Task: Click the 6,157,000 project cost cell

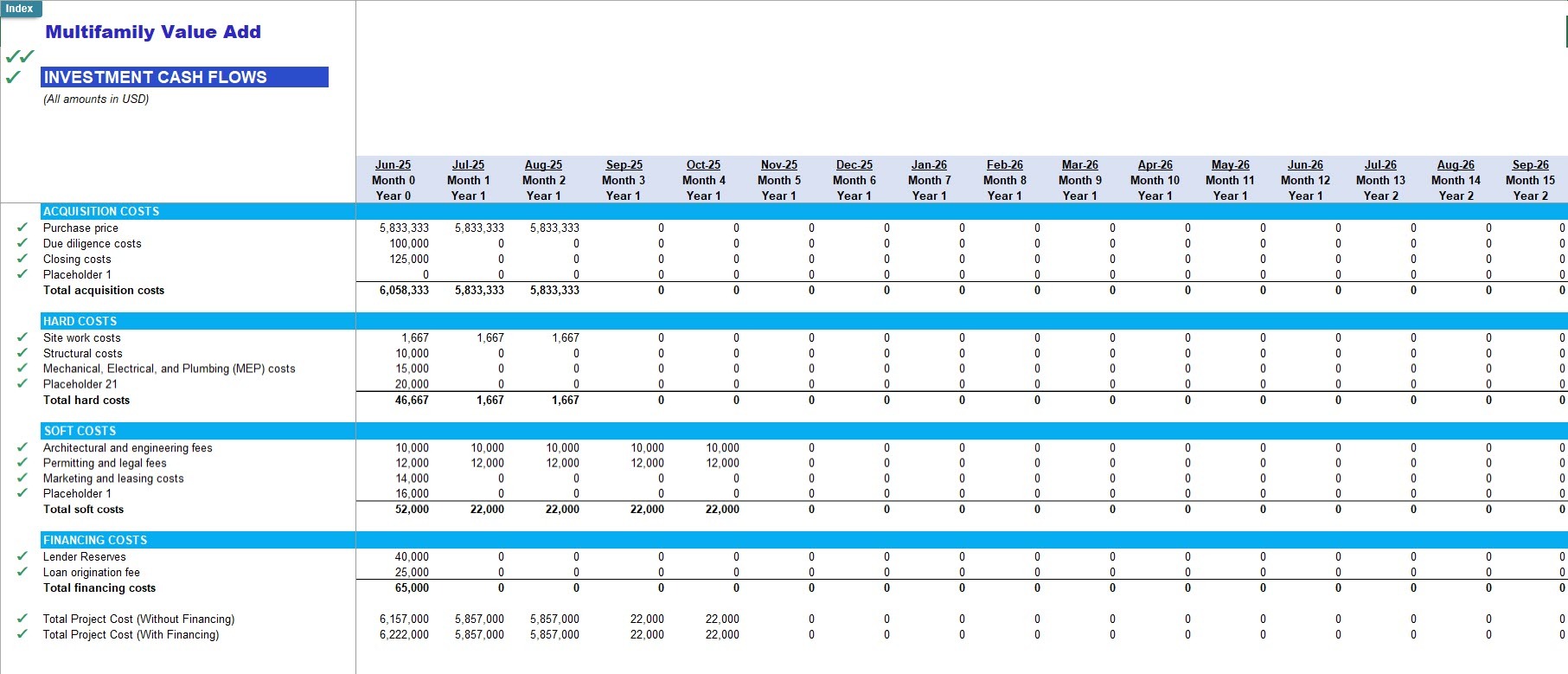Action: pyautogui.click(x=404, y=619)
